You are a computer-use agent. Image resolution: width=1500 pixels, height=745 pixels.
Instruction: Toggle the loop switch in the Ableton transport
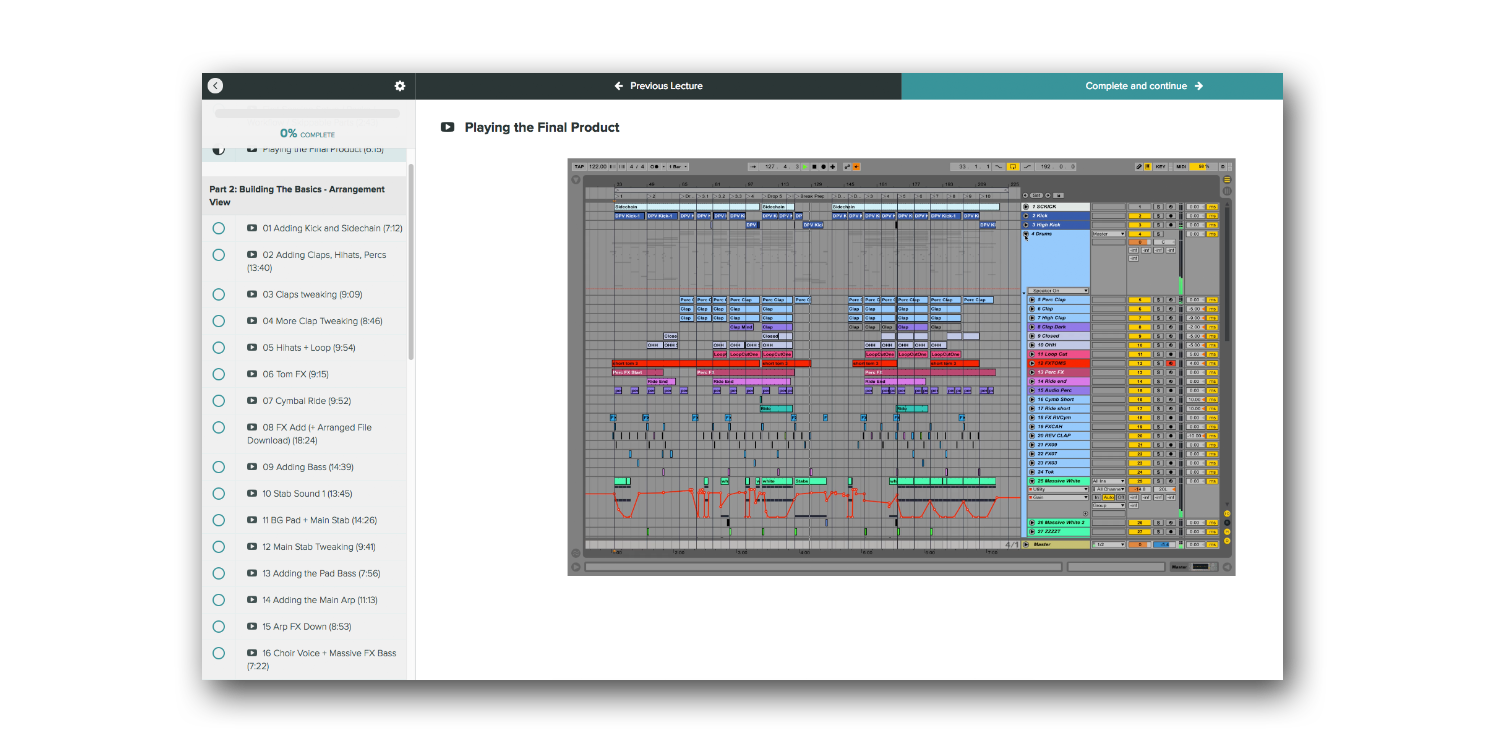1012,166
